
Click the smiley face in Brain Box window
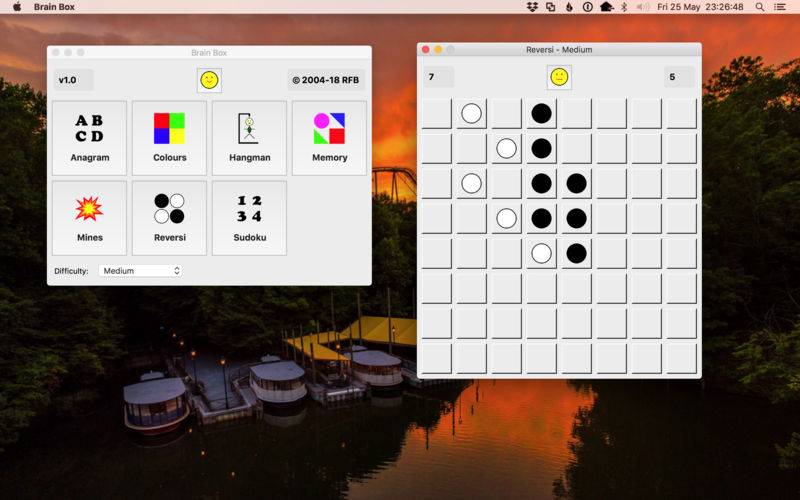(x=209, y=80)
